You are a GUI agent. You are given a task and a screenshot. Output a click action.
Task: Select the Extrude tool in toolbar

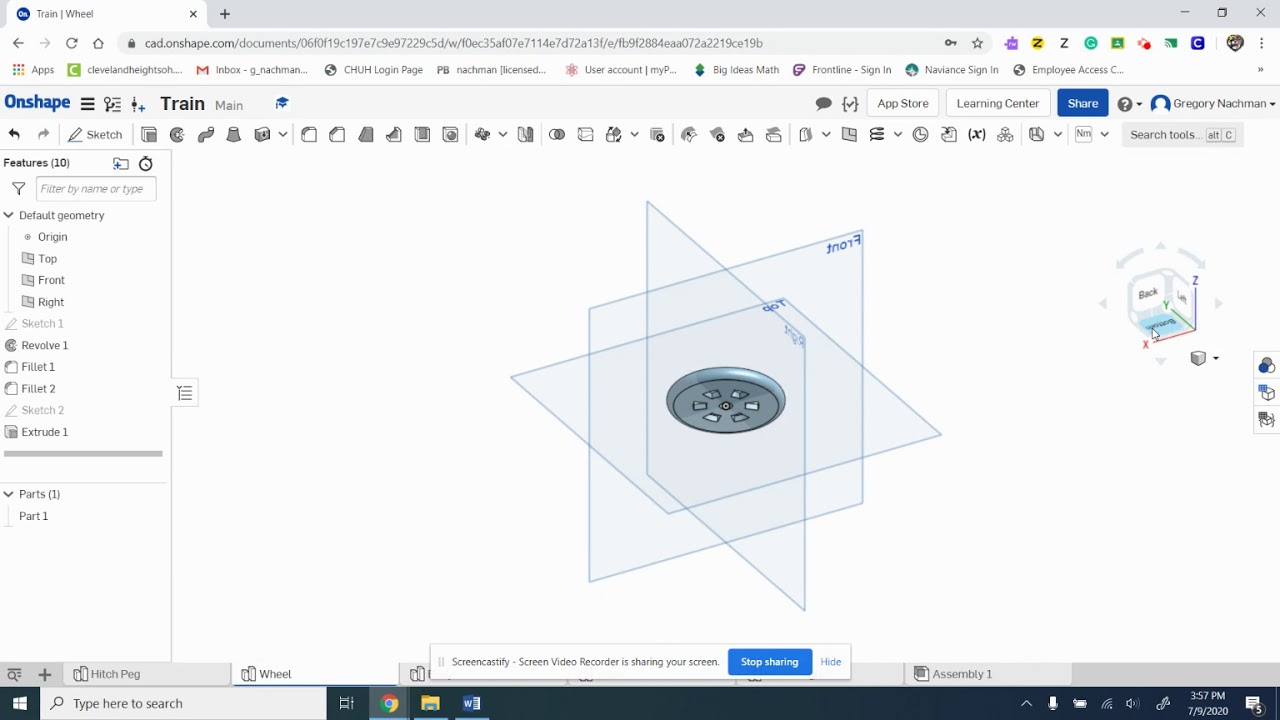click(149, 135)
